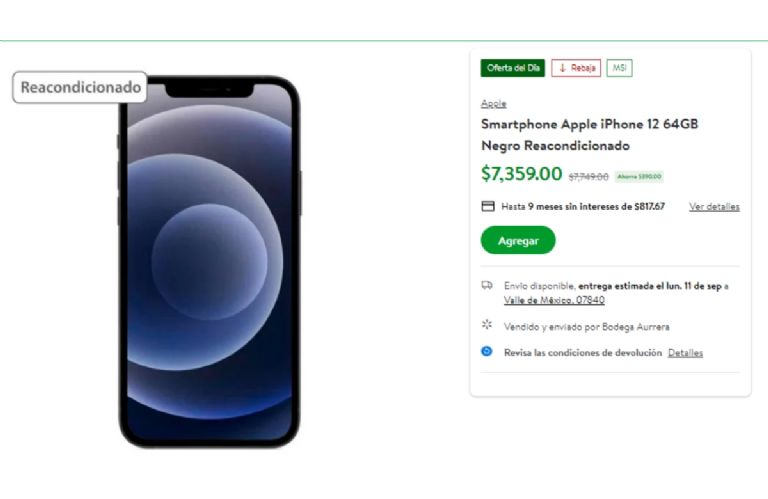This screenshot has width=768, height=499.
Task: Open the Apple brand link
Action: pos(493,103)
